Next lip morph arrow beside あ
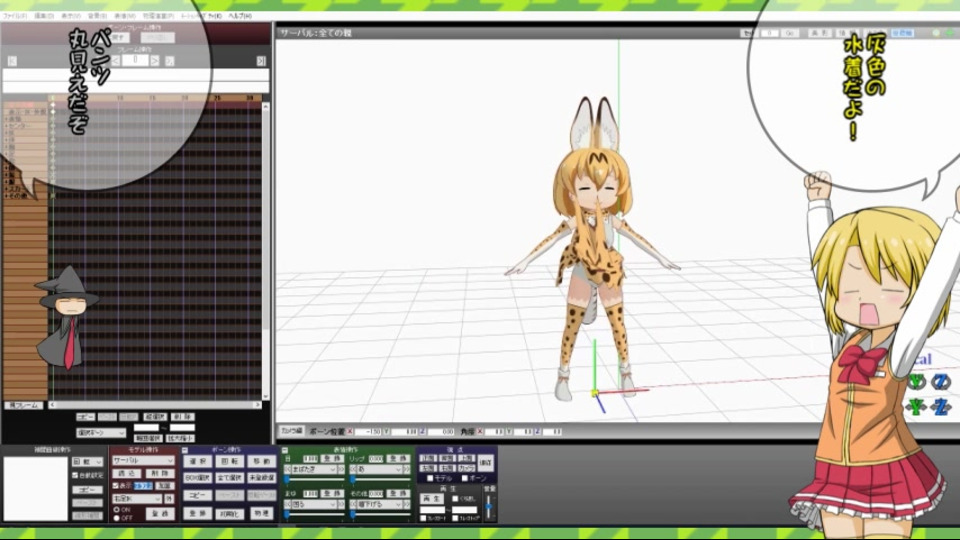The image size is (960, 540). click(407, 470)
